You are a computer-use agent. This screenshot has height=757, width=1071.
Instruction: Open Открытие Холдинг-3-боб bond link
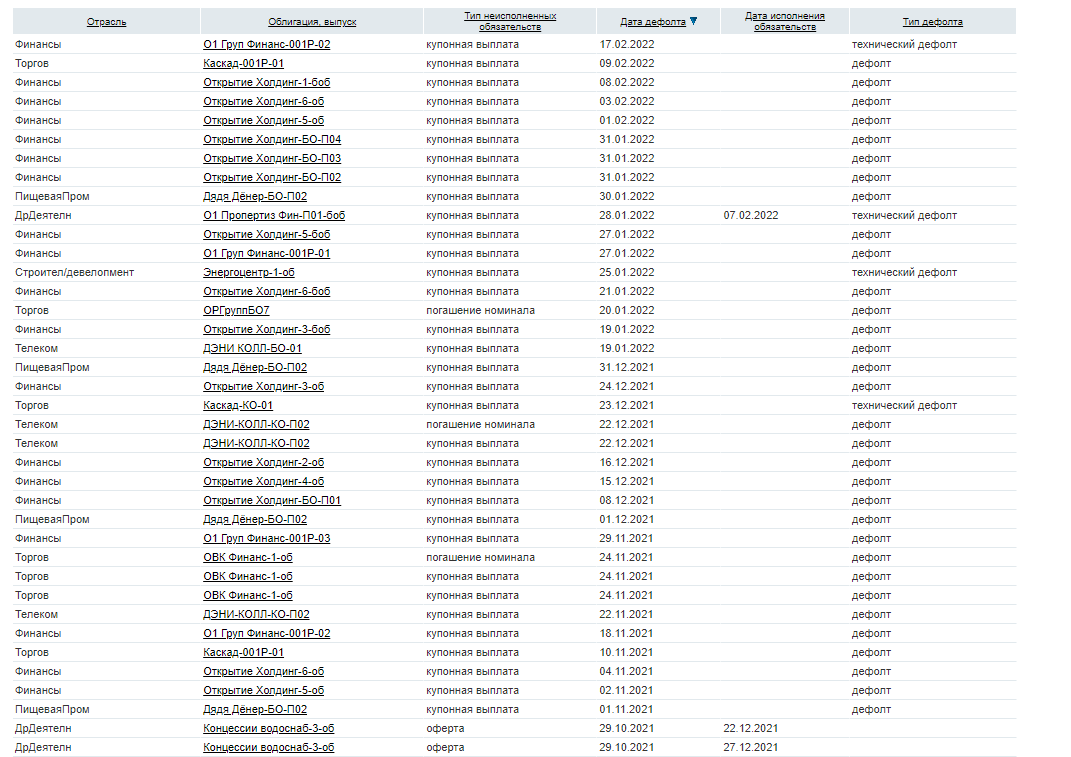click(x=266, y=330)
